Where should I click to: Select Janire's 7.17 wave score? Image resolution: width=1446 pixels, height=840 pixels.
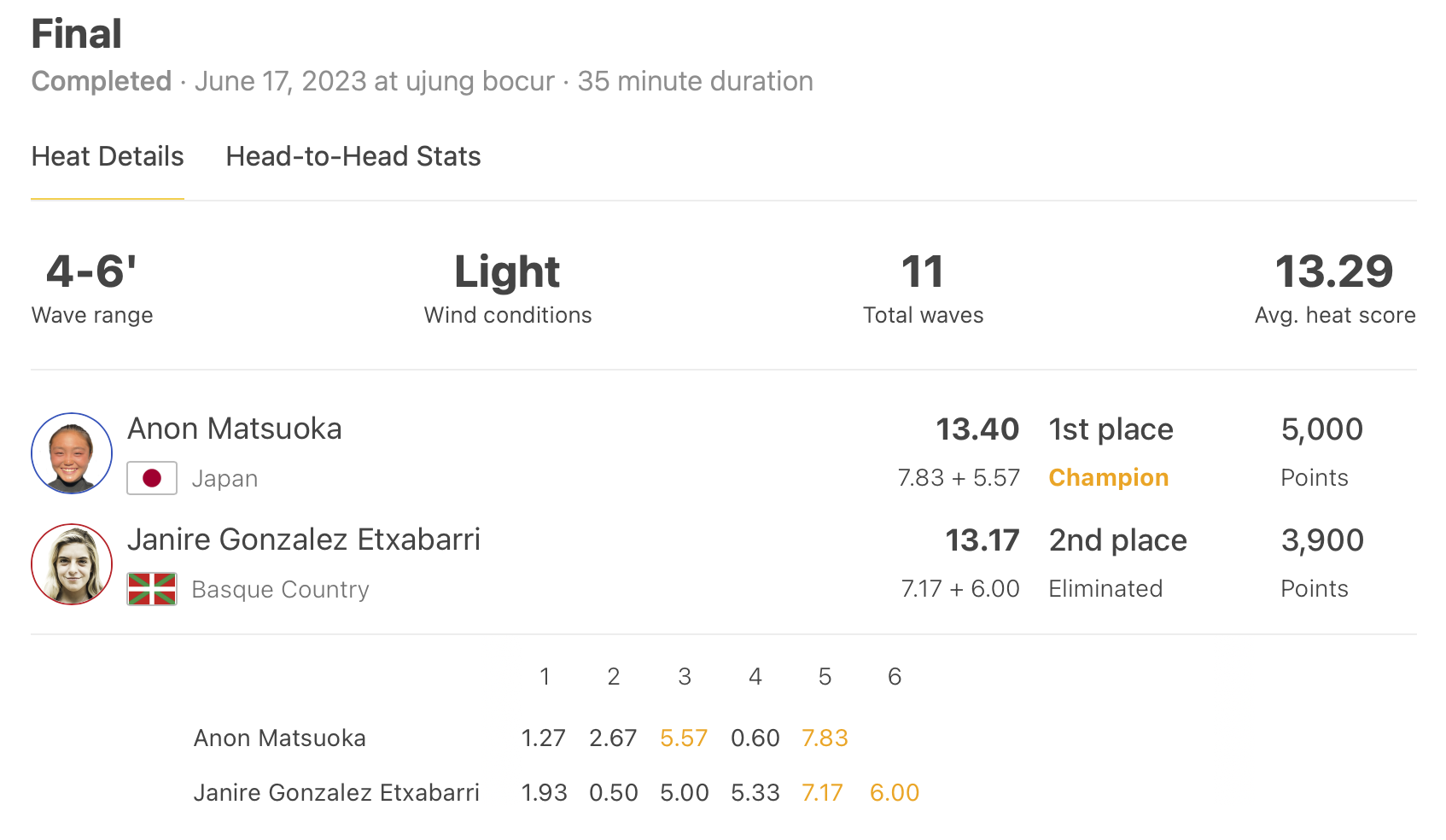point(822,792)
